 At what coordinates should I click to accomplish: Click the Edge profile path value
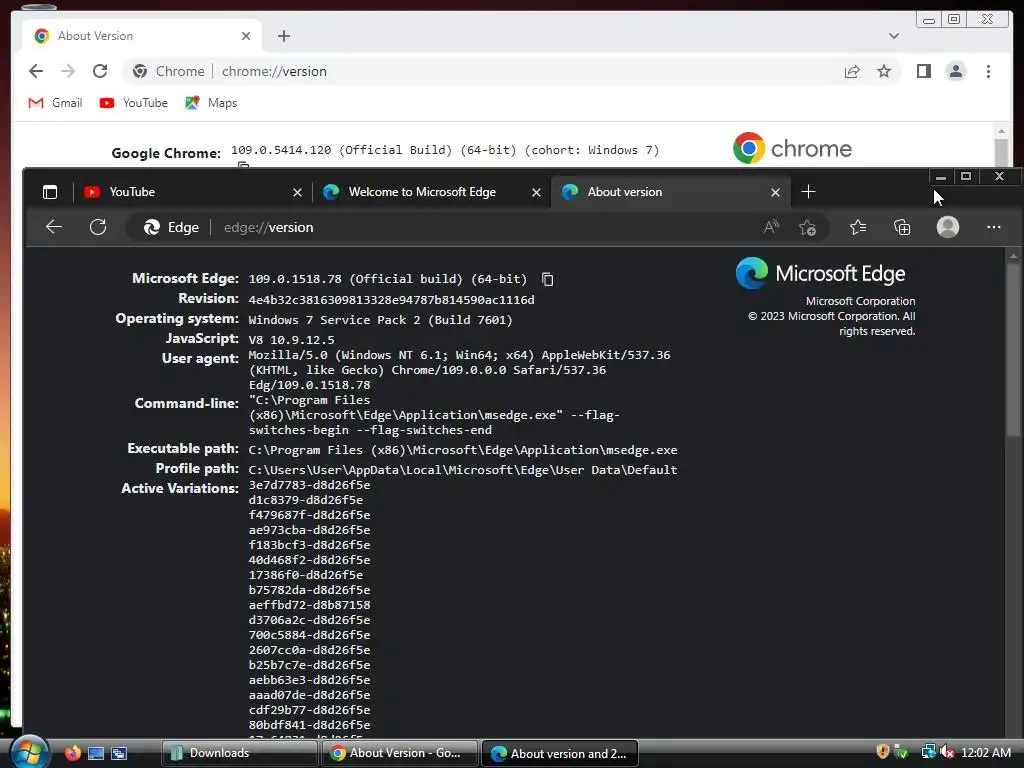(x=462, y=470)
